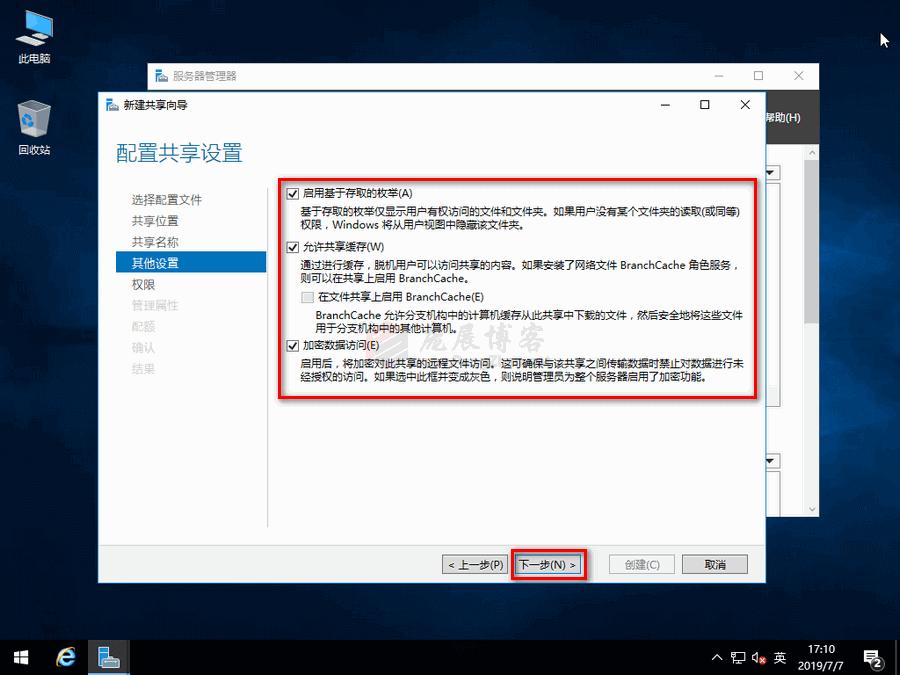Click the muted volume icon in the tray
The height and width of the screenshot is (675, 900).
758,657
